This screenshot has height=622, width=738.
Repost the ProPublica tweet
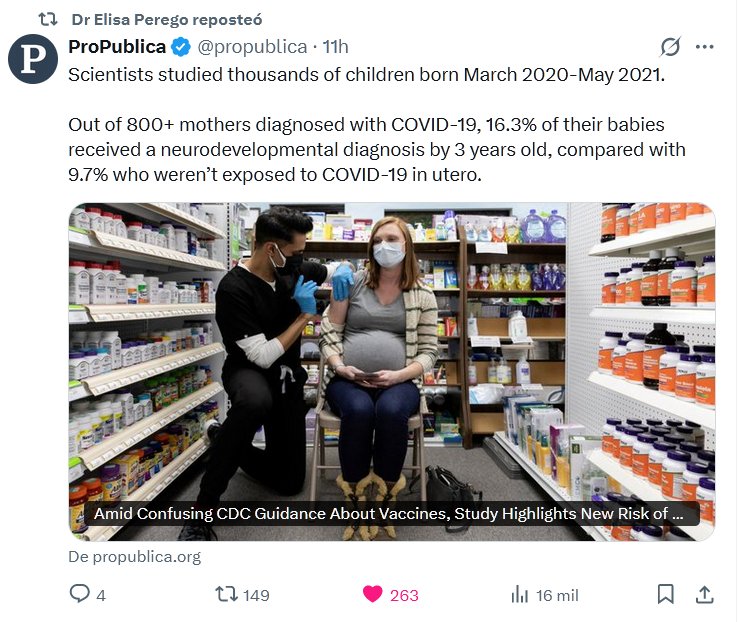click(x=228, y=594)
